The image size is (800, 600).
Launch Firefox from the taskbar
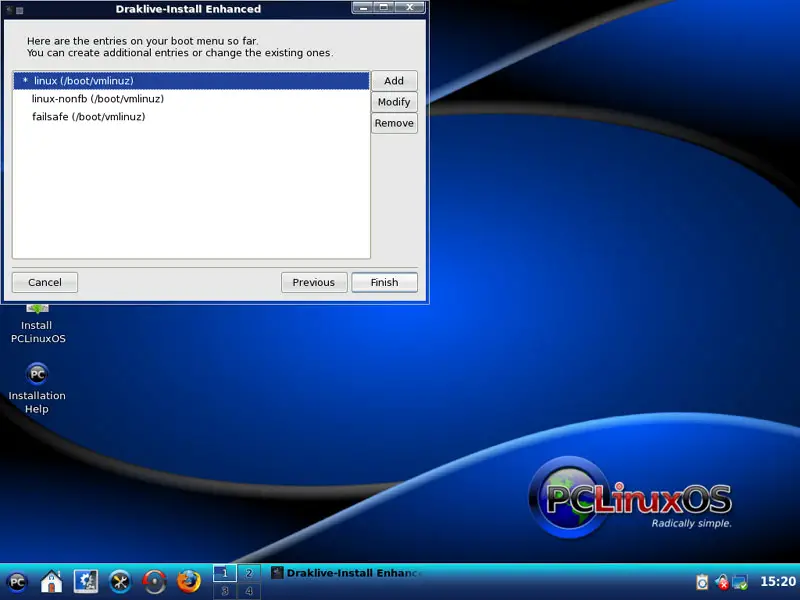click(x=189, y=582)
